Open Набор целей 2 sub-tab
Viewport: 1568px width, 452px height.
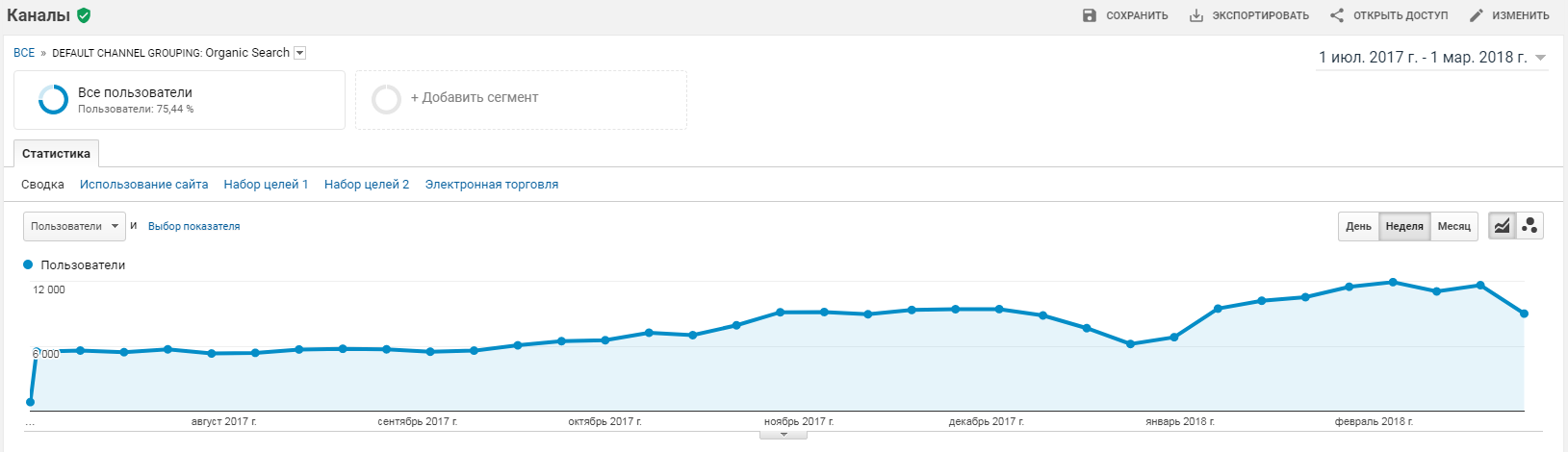click(x=367, y=185)
